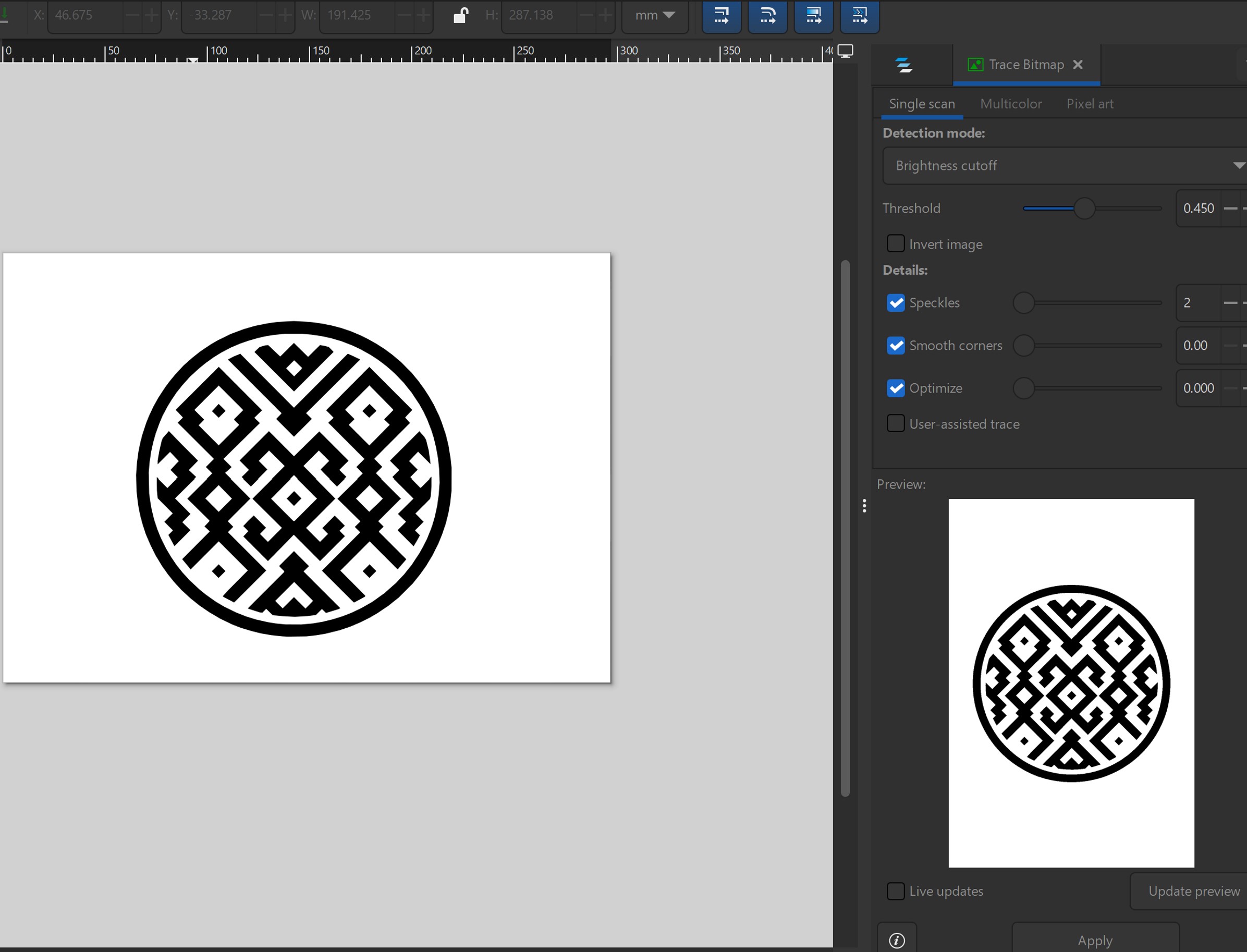
Task: Click the info icon beside Apply
Action: 896,940
